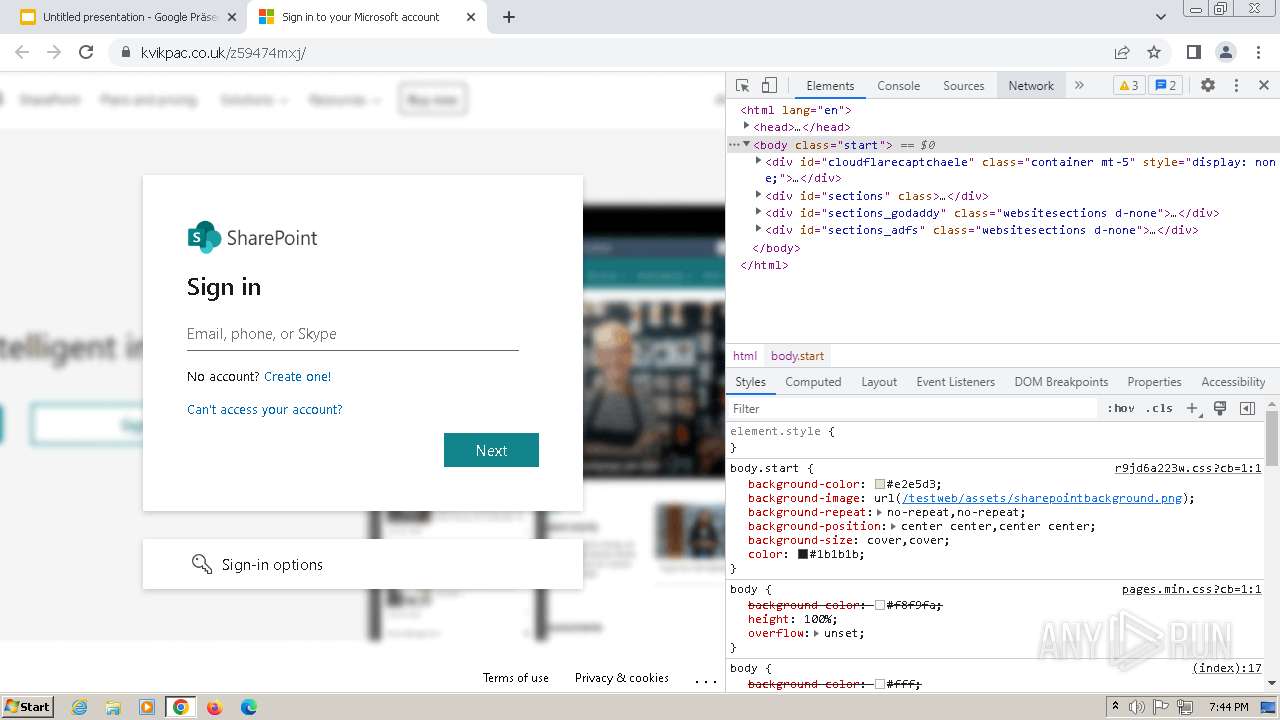Open the Windows Start menu

27,706
